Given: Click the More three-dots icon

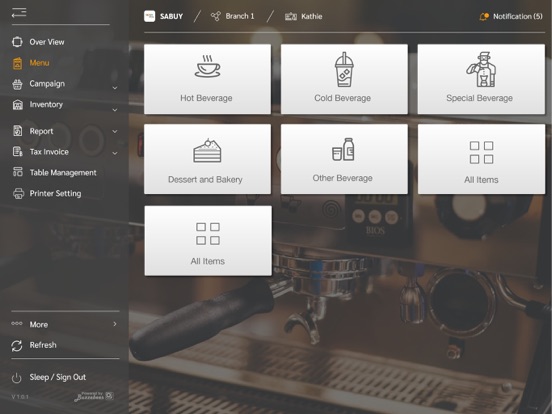Looking at the screenshot, I should (x=17, y=324).
